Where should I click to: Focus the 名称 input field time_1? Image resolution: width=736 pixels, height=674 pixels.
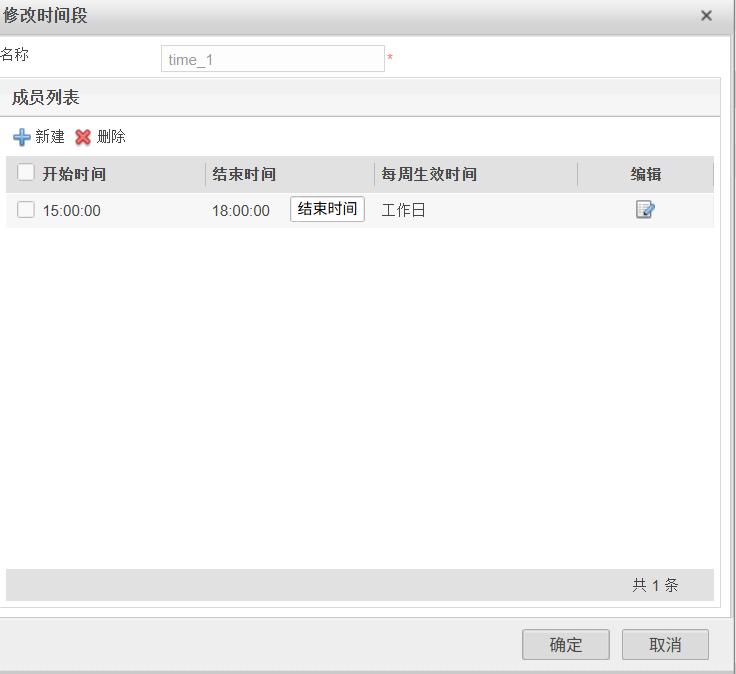tap(273, 59)
